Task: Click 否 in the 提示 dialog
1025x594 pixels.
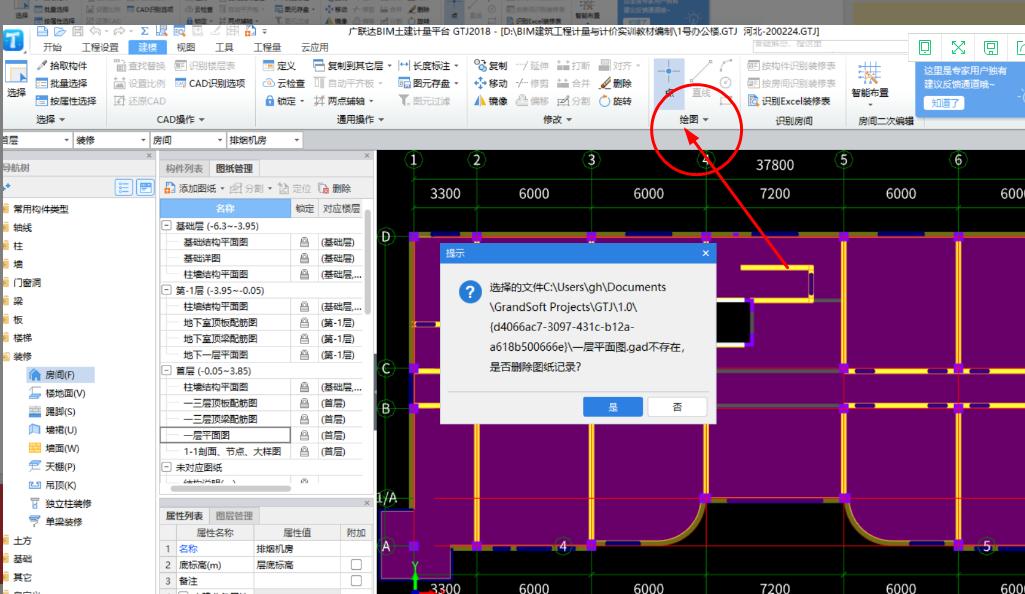Action: pyautogui.click(x=677, y=406)
